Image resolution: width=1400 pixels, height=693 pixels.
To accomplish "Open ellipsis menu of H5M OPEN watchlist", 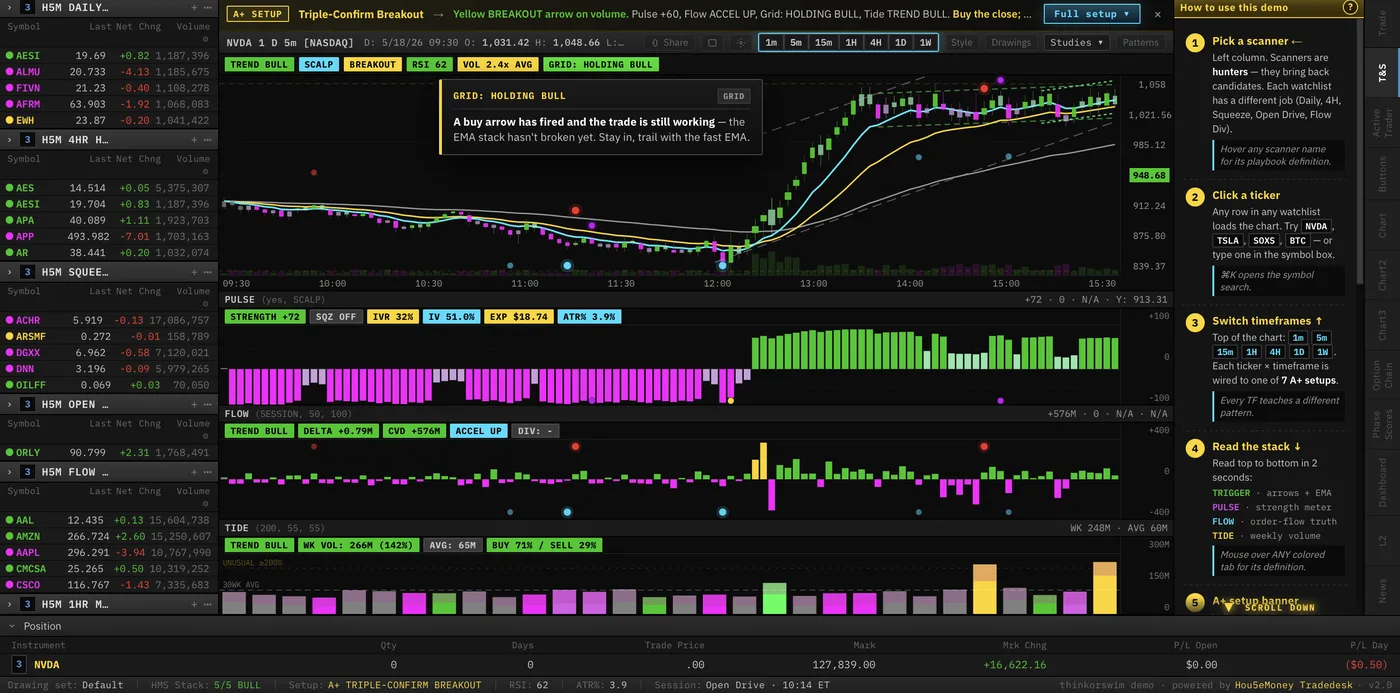I will coord(207,404).
